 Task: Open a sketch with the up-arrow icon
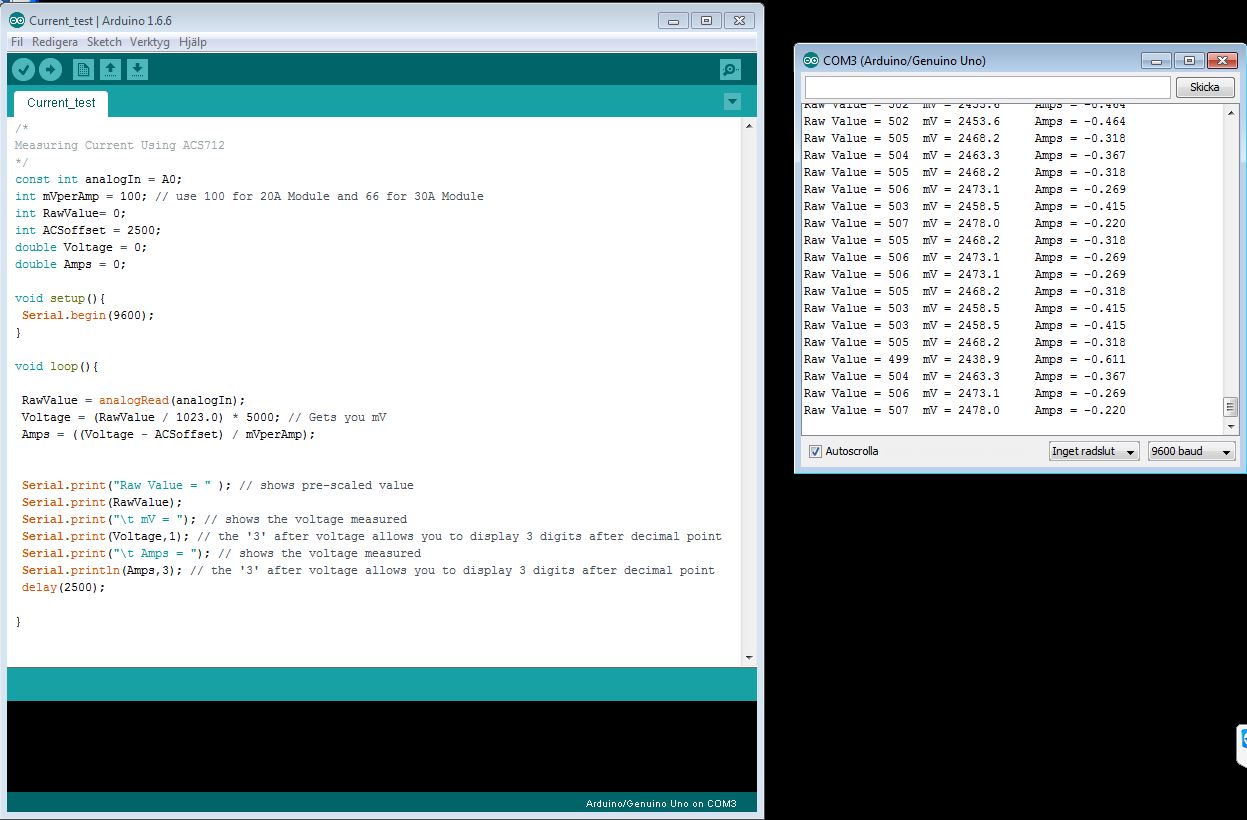click(x=110, y=69)
